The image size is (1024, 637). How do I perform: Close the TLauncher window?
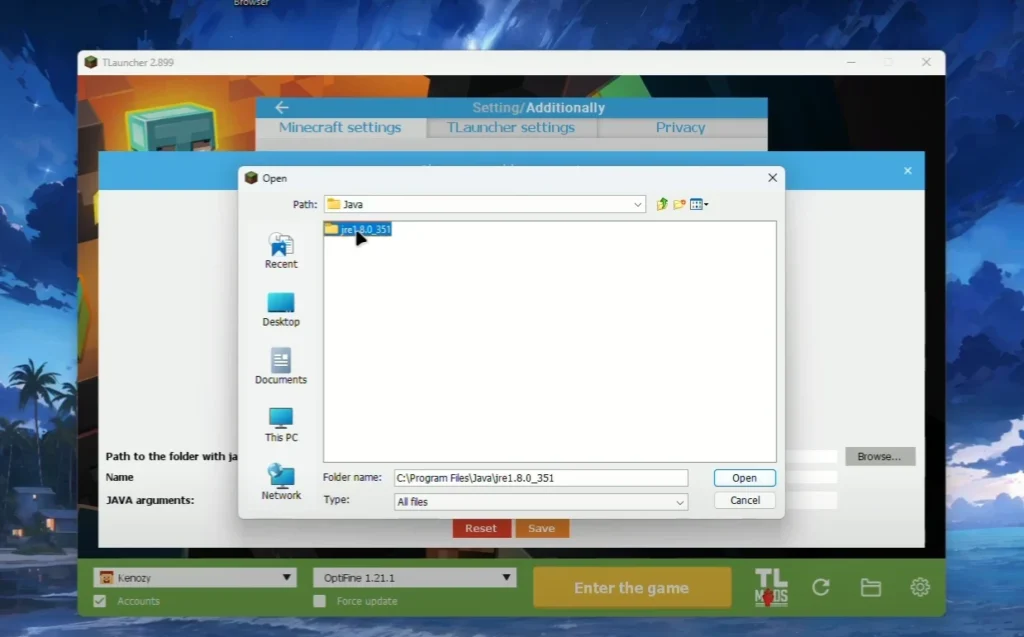coord(926,62)
